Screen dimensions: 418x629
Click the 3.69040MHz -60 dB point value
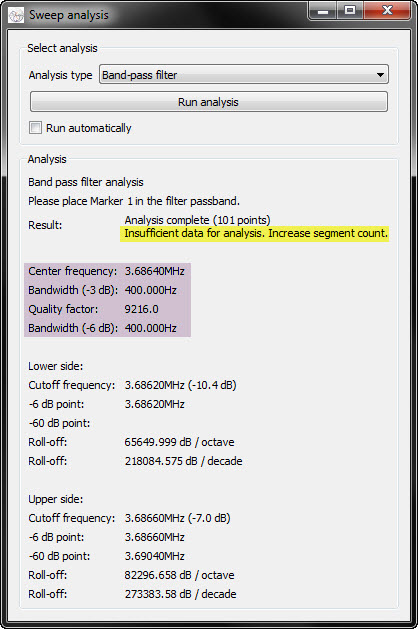pyautogui.click(x=154, y=556)
